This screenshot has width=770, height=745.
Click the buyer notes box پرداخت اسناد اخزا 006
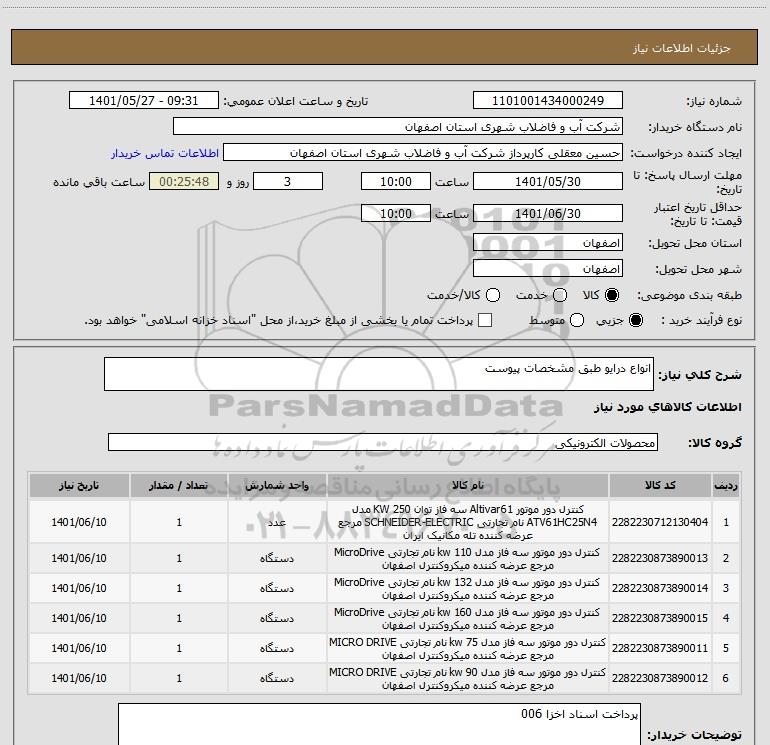tap(379, 724)
